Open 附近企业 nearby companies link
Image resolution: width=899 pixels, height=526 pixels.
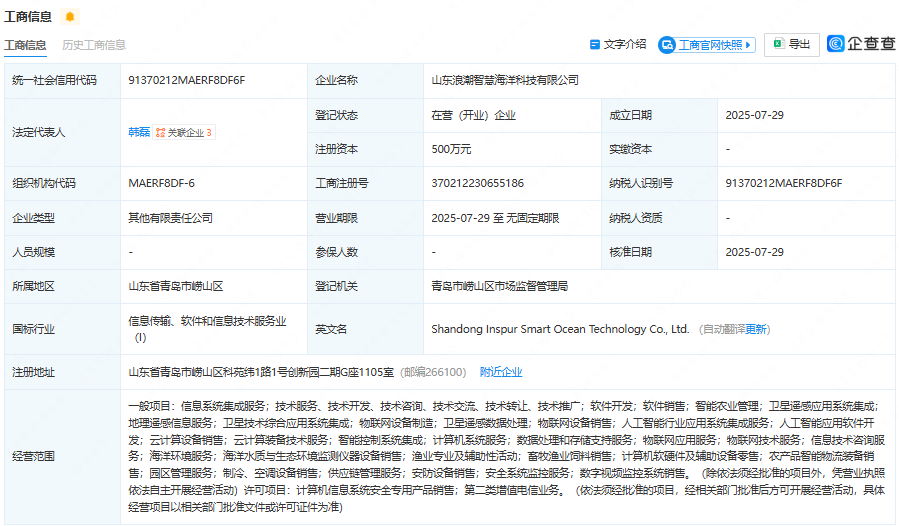point(501,372)
